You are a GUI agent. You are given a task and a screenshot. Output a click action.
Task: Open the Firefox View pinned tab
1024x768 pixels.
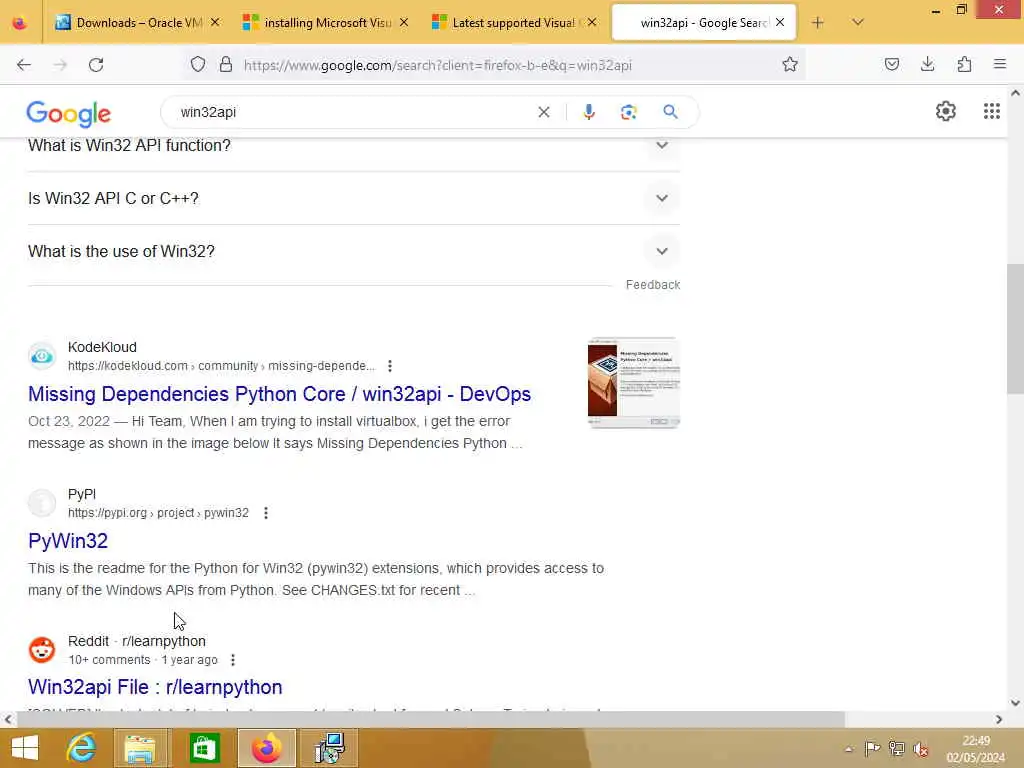[20, 23]
